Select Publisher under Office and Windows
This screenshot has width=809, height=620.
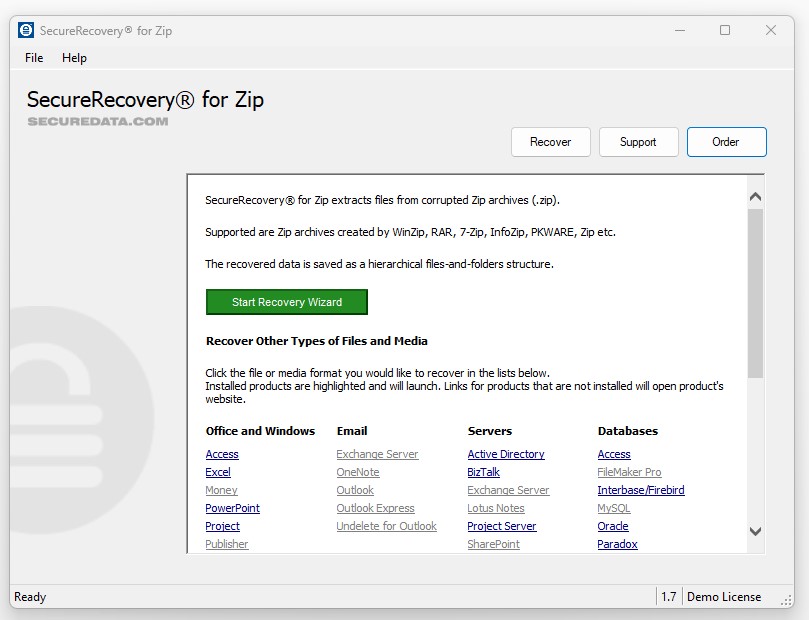(227, 544)
